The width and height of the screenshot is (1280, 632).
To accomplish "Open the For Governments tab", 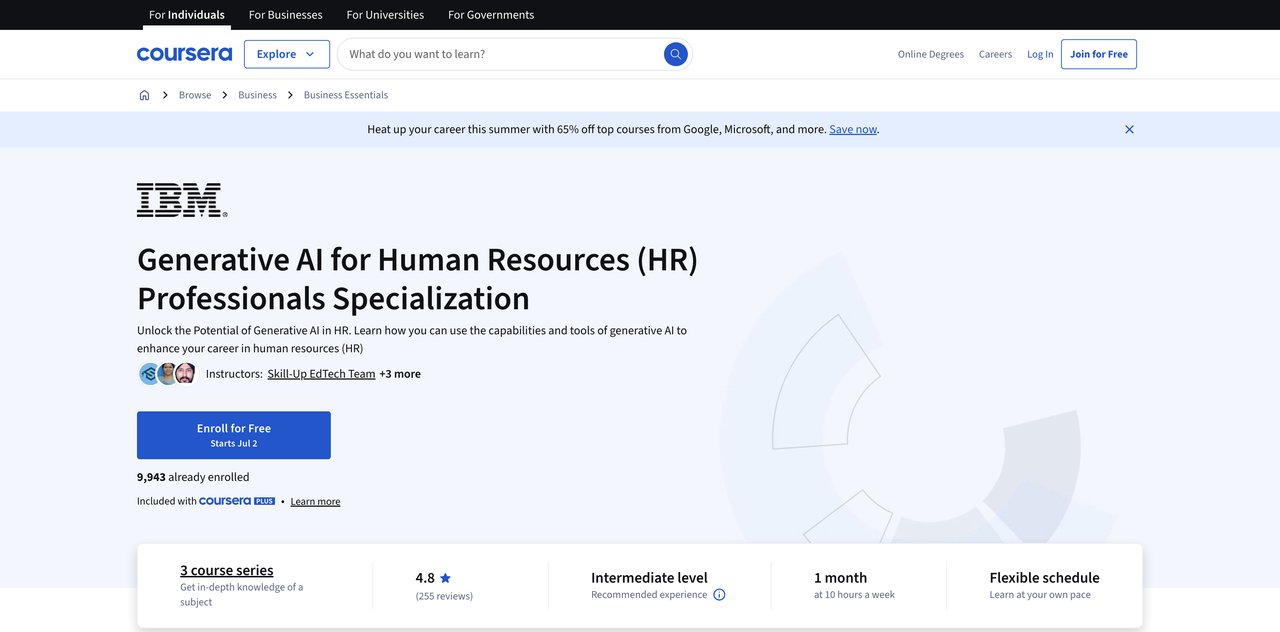I will click(x=491, y=15).
